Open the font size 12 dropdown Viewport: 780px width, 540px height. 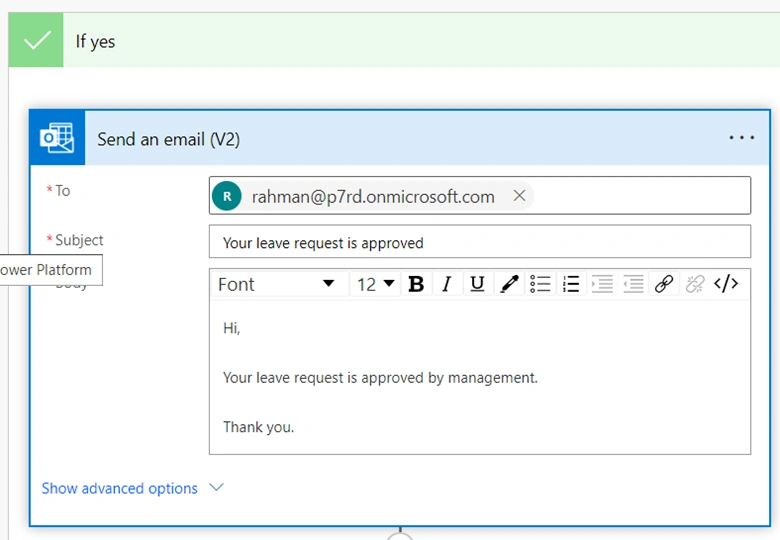376,284
